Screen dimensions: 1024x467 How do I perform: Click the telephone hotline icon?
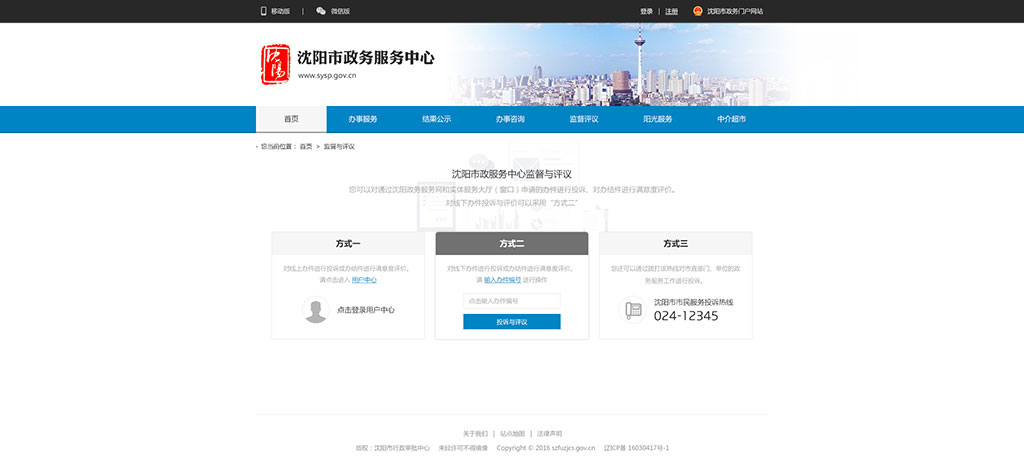(x=633, y=310)
